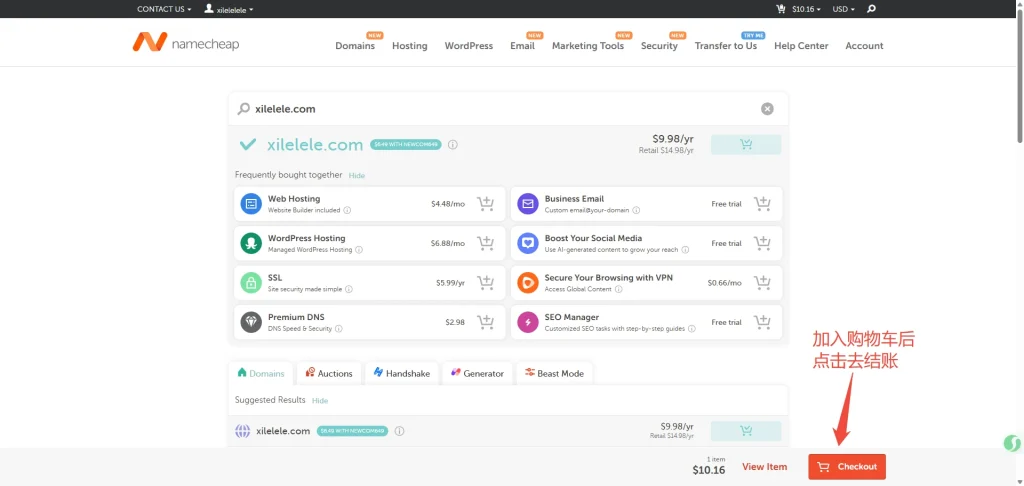1024x486 pixels.
Task: Click the Boost Your Social Media icon
Action: pos(528,243)
